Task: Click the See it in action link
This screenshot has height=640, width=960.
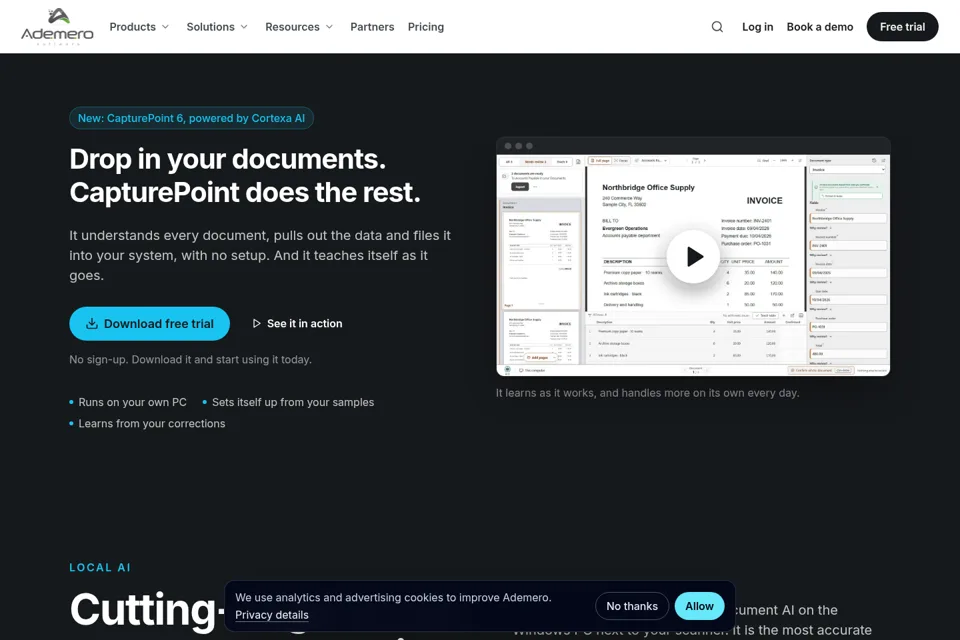Action: click(x=298, y=323)
